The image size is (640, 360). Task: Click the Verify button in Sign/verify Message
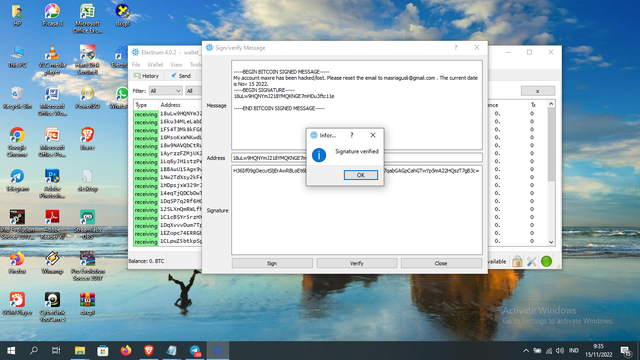click(356, 263)
